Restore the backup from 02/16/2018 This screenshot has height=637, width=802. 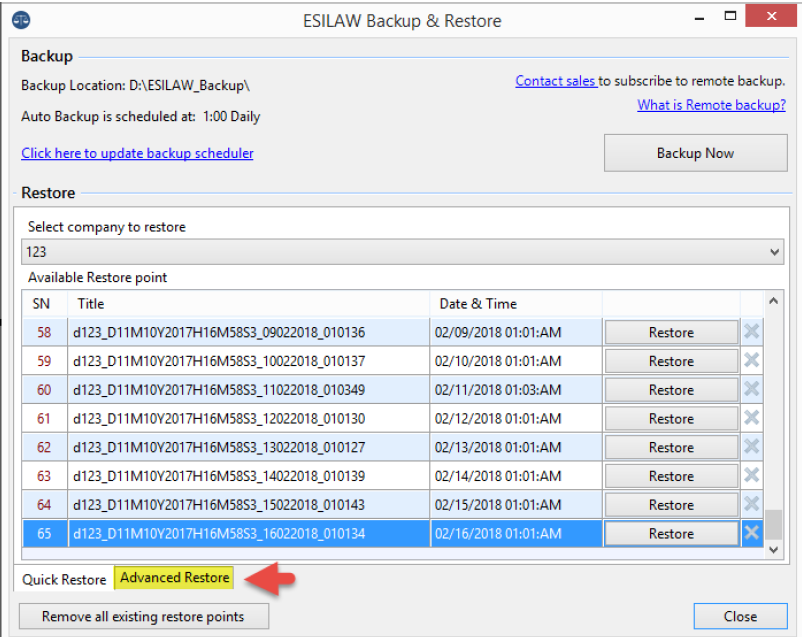[672, 534]
